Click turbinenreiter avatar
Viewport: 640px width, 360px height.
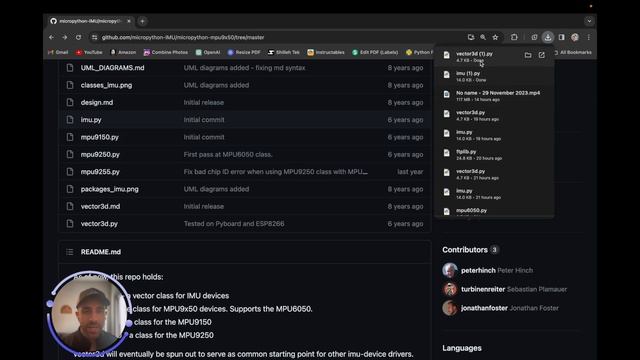pyautogui.click(x=450, y=289)
